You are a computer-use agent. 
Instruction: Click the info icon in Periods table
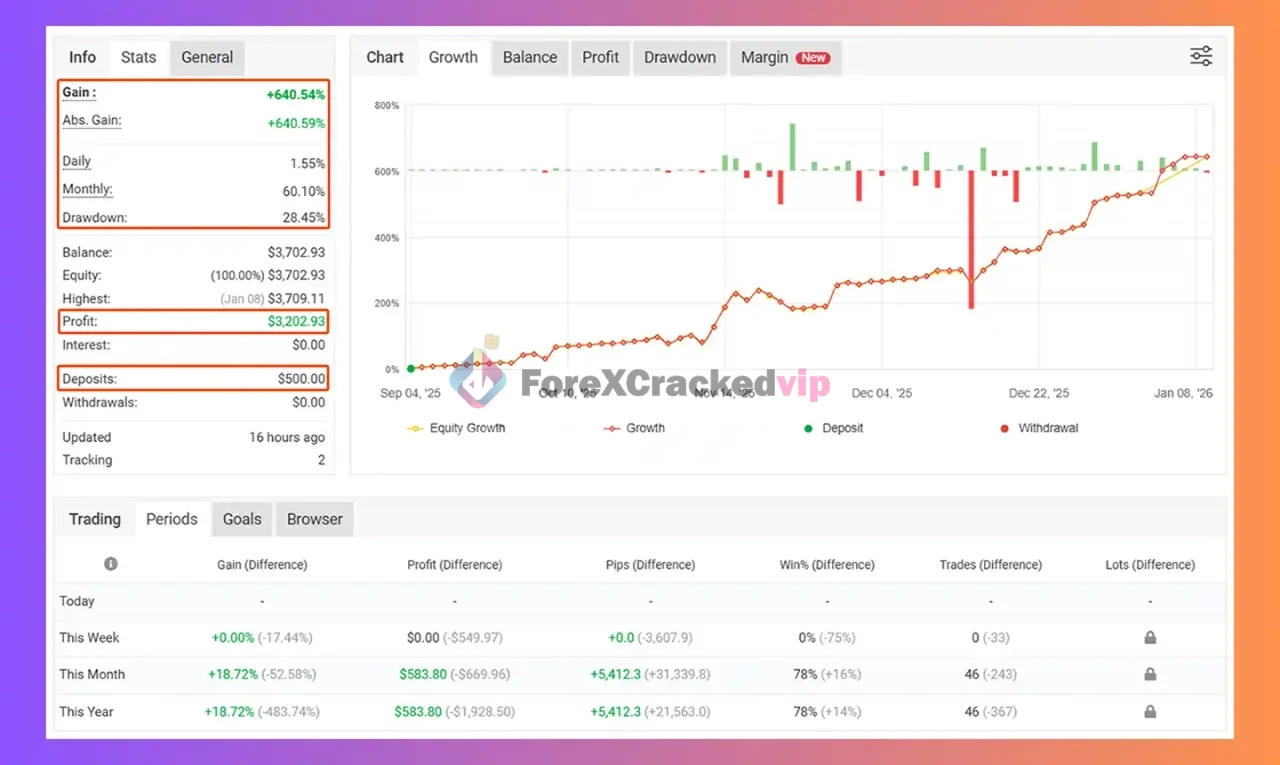111,564
